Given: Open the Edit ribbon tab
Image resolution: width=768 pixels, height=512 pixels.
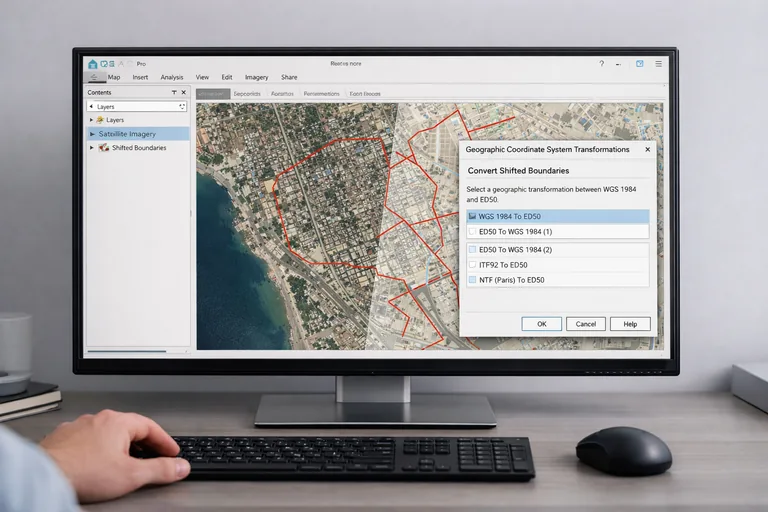Looking at the screenshot, I should (x=227, y=77).
